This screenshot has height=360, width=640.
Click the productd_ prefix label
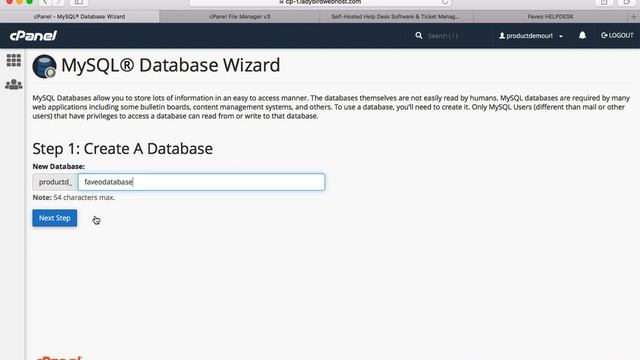pos(55,182)
